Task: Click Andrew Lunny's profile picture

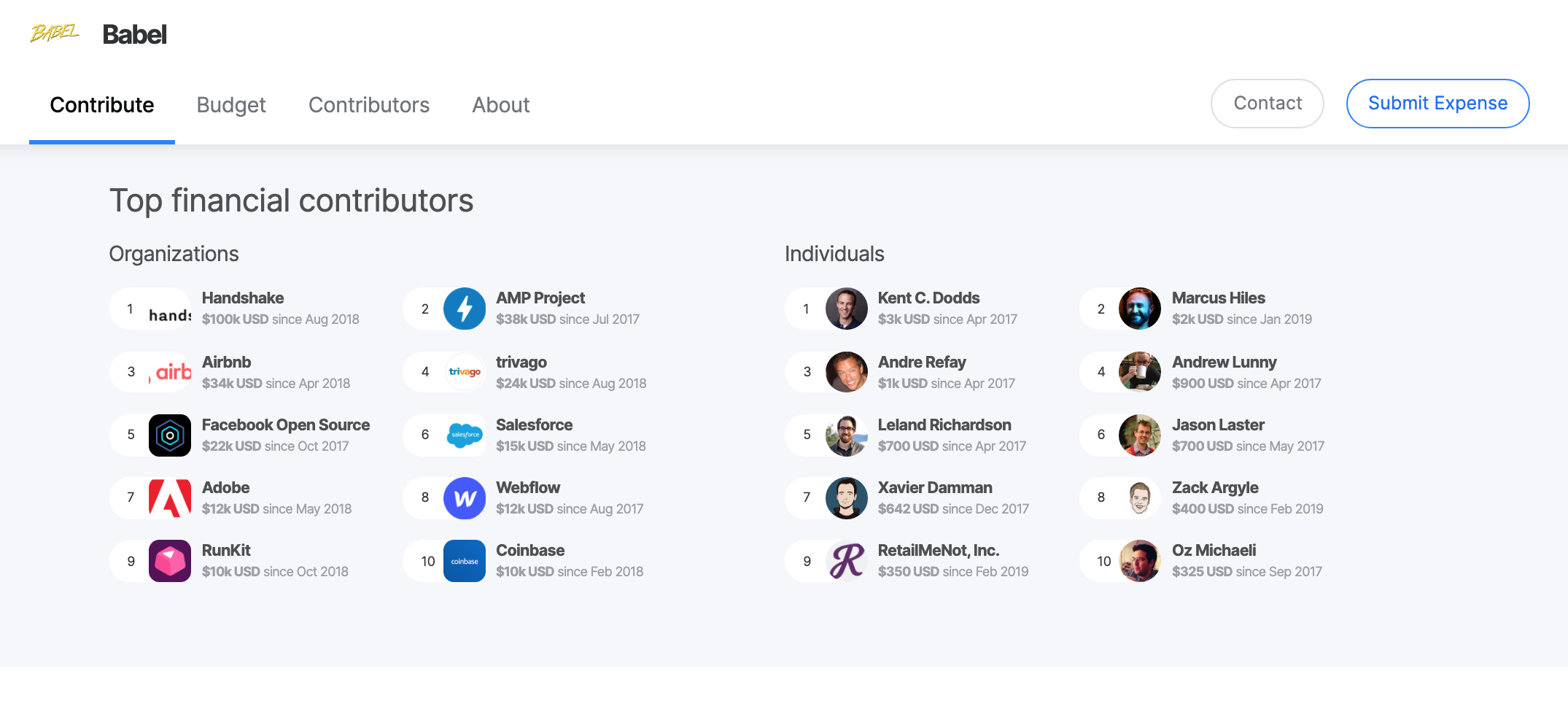Action: point(1140,372)
